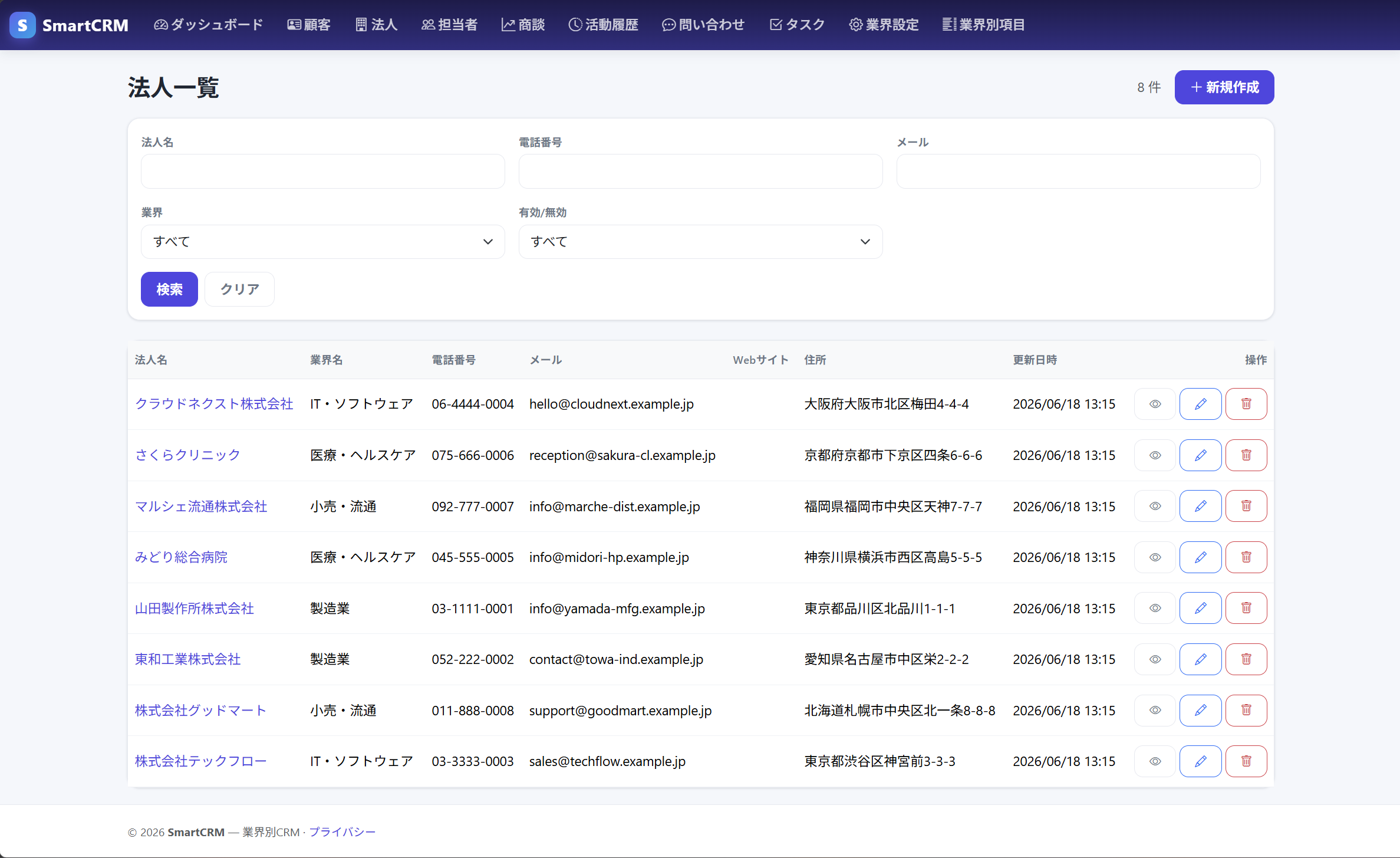Edit クラウドネクスト株式会社 with the pencil icon
The height and width of the screenshot is (858, 1400).
point(1200,404)
